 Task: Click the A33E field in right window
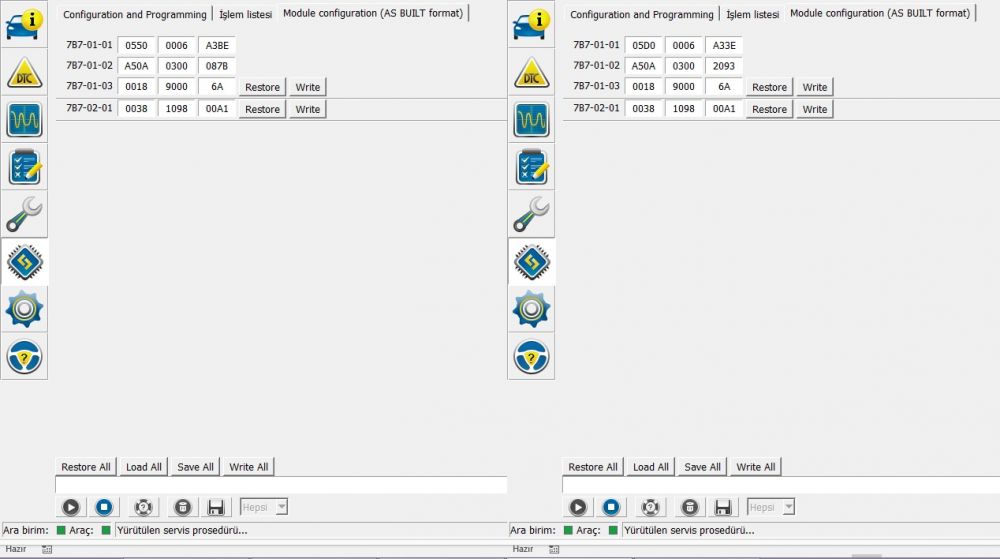click(x=724, y=45)
